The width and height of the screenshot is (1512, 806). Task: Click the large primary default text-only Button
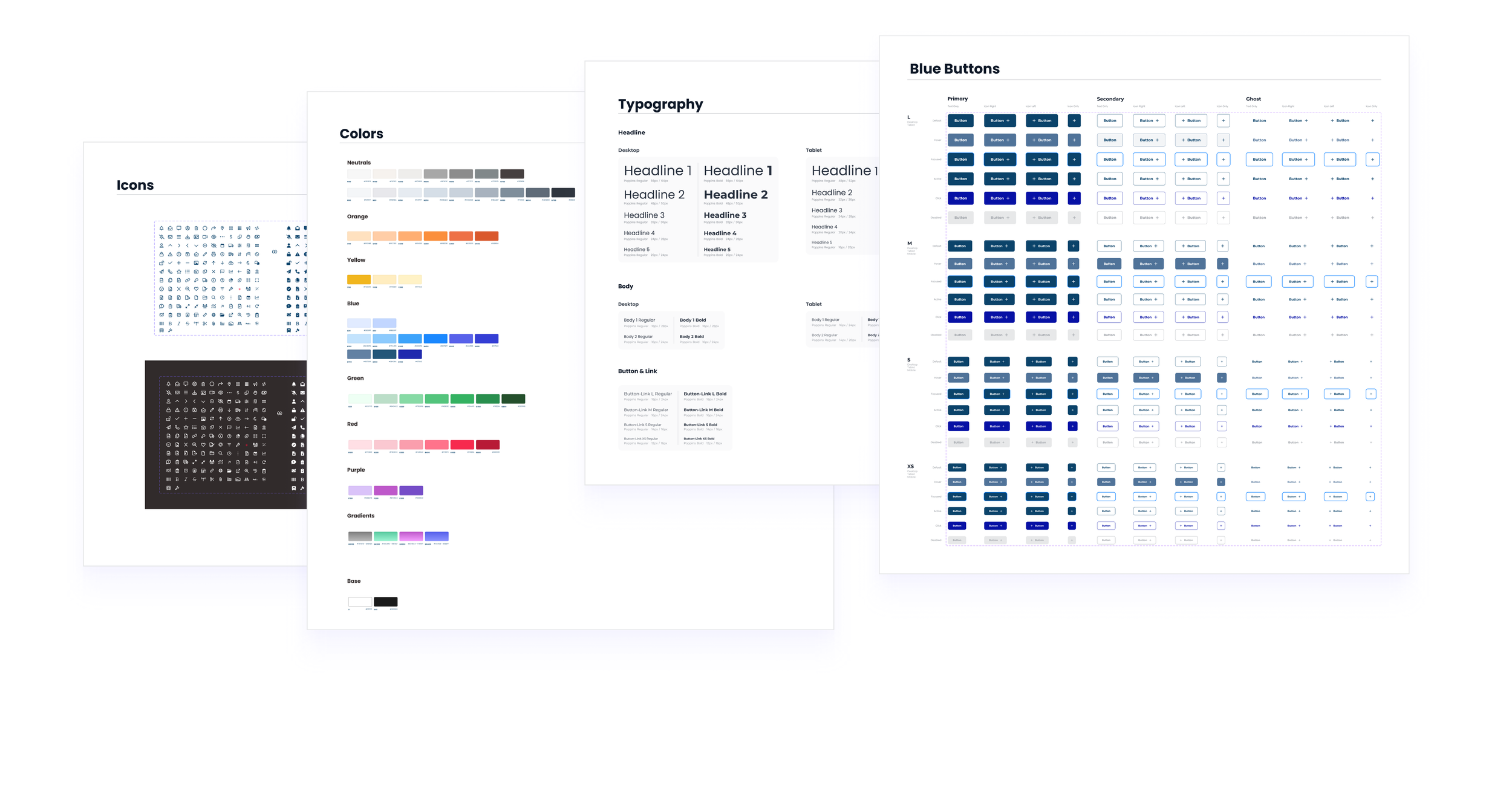pos(960,121)
